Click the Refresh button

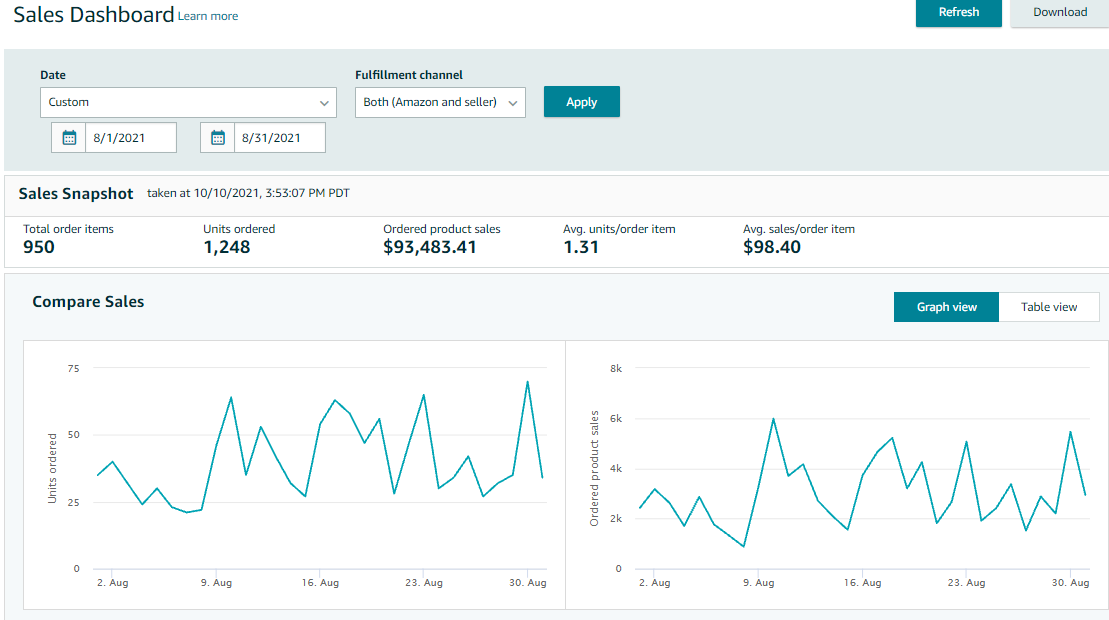coord(958,12)
